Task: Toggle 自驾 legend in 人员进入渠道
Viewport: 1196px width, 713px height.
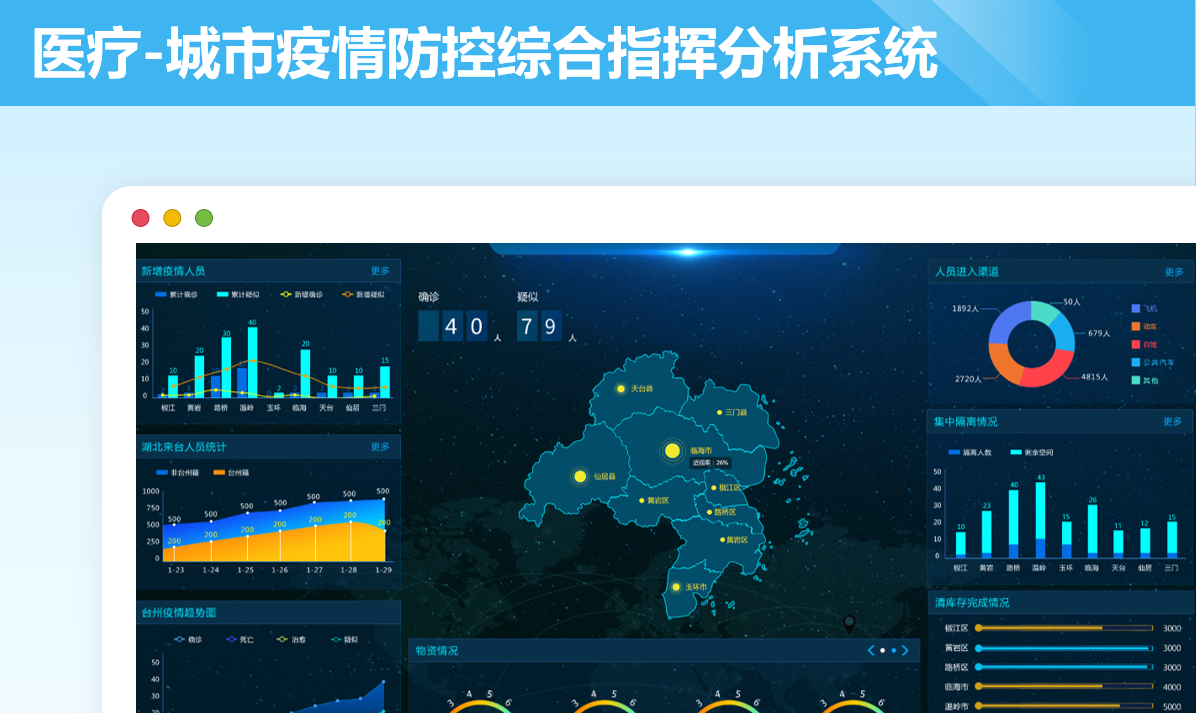Action: coord(1144,345)
